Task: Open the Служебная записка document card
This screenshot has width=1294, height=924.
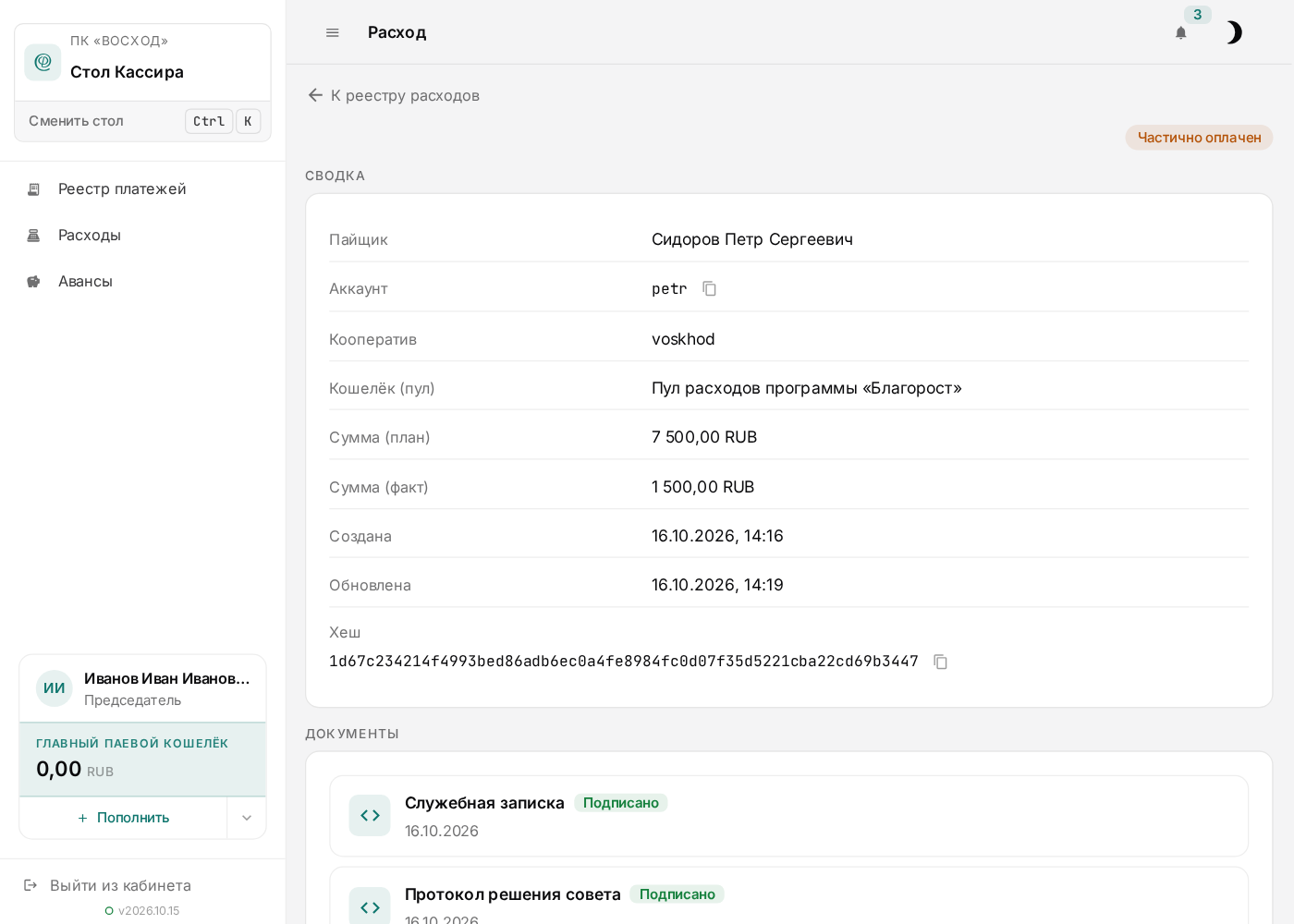Action: coord(788,816)
